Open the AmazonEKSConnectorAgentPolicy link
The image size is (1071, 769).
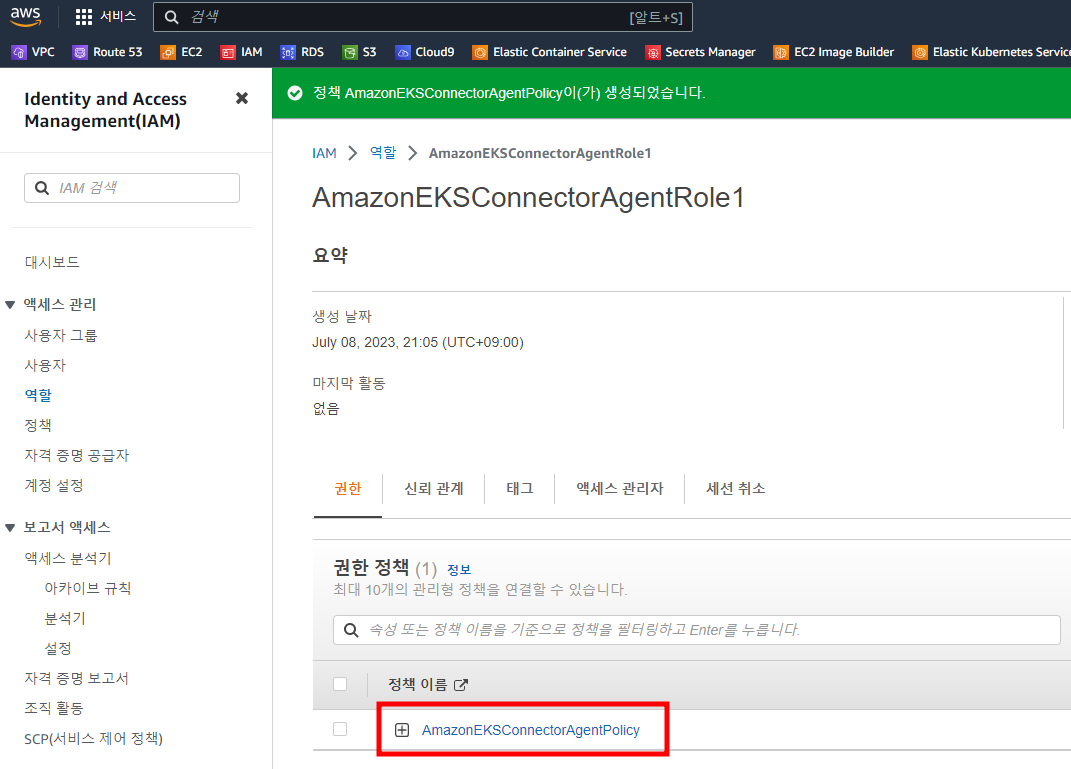tap(531, 730)
